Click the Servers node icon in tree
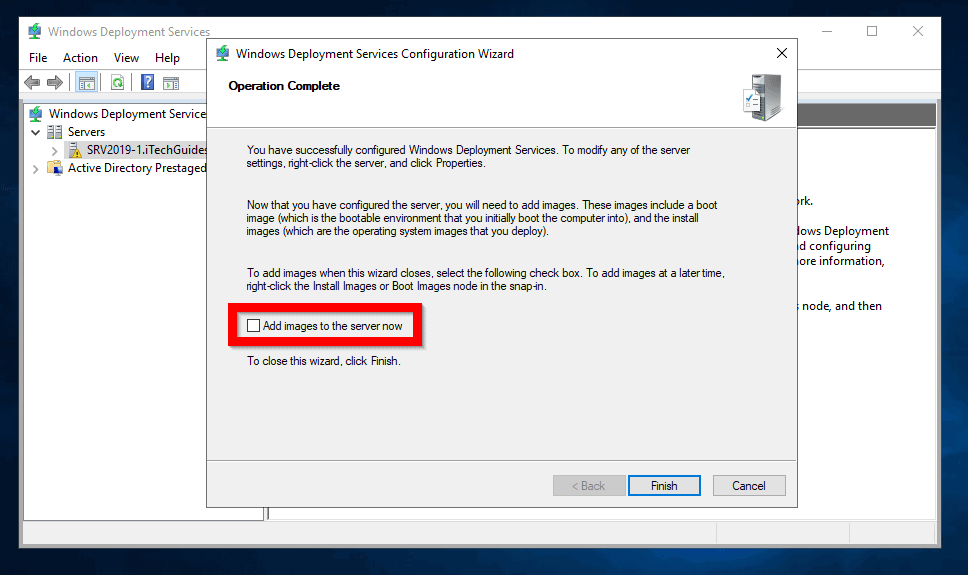 55,132
